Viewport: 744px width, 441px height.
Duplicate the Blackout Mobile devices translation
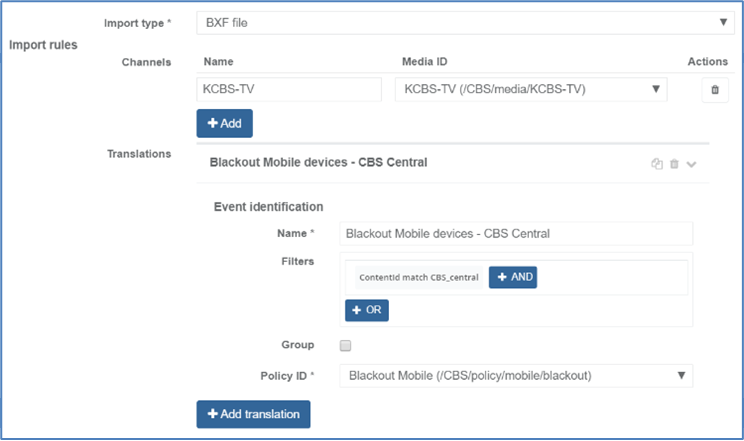(x=657, y=164)
